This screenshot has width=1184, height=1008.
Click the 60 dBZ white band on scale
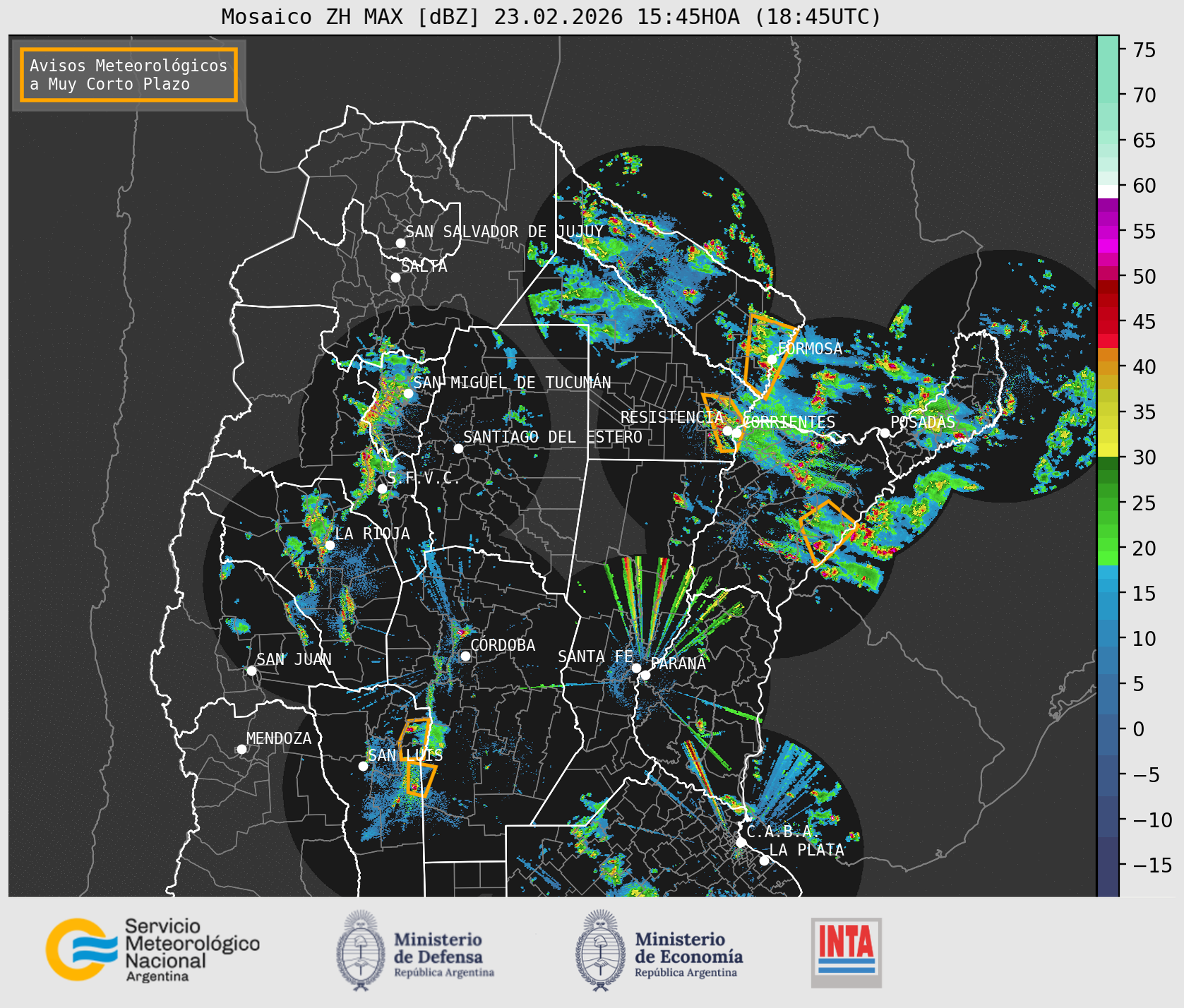point(1108,191)
